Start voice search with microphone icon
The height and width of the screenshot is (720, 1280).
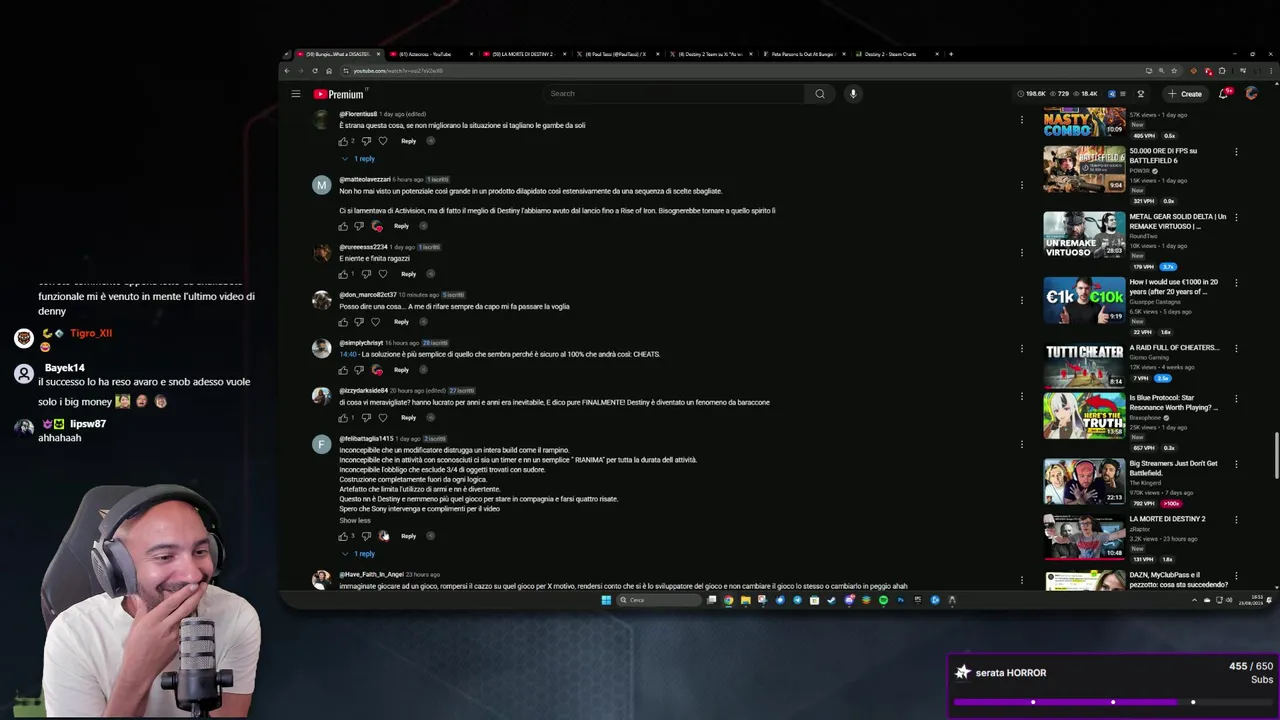tap(853, 94)
